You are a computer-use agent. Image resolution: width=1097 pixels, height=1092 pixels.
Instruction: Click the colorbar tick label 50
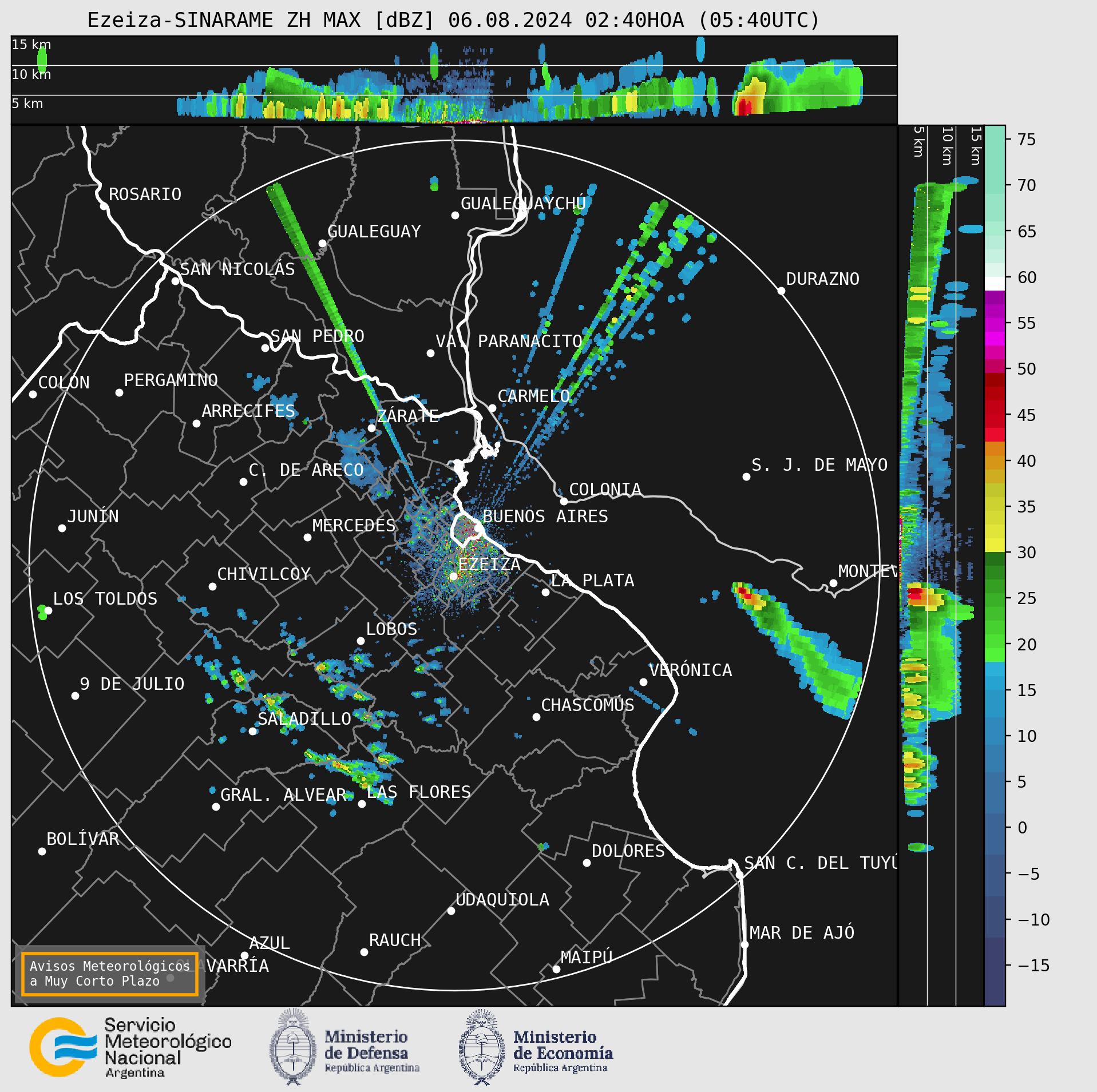click(x=1027, y=369)
